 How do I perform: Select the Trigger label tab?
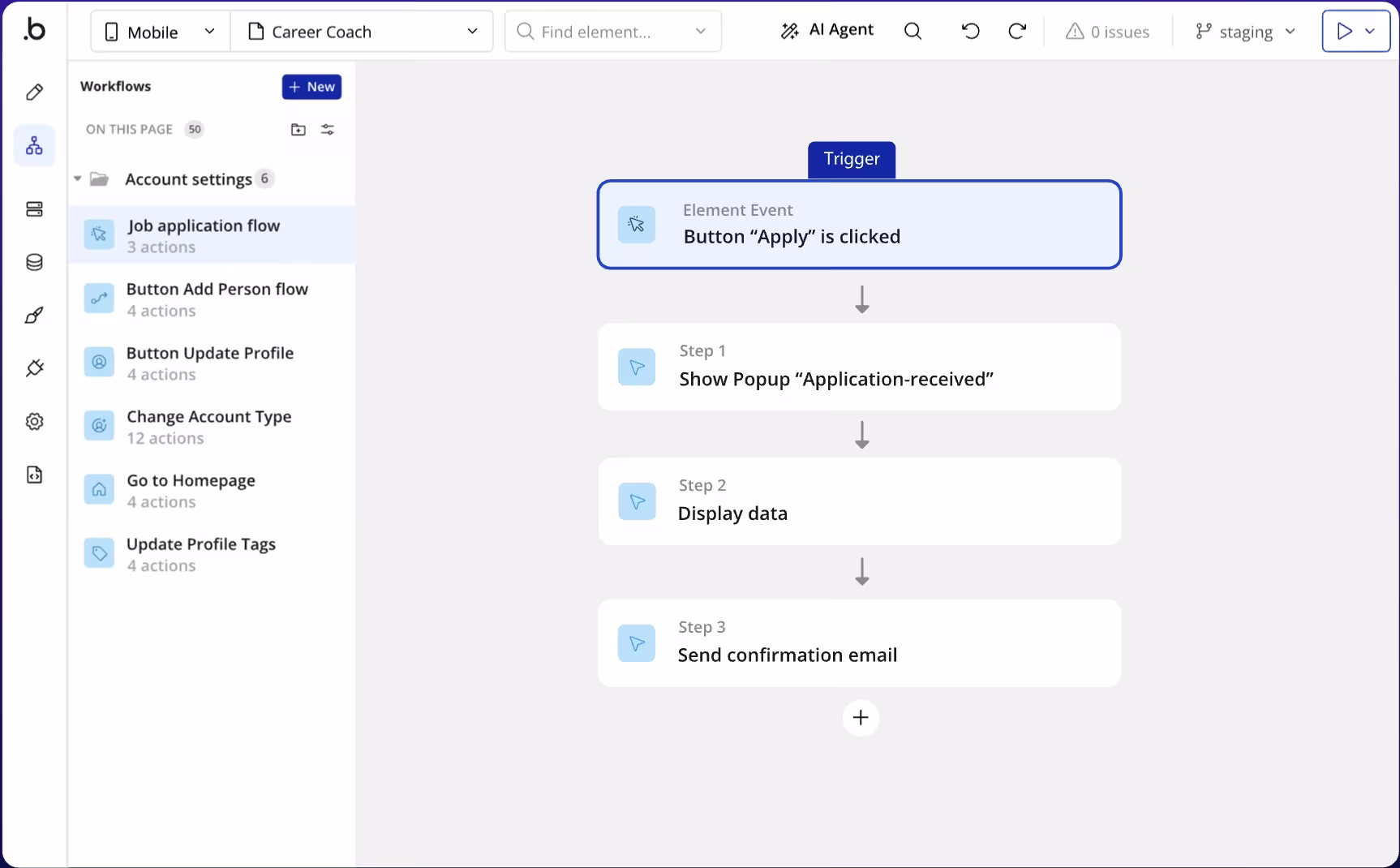(852, 159)
